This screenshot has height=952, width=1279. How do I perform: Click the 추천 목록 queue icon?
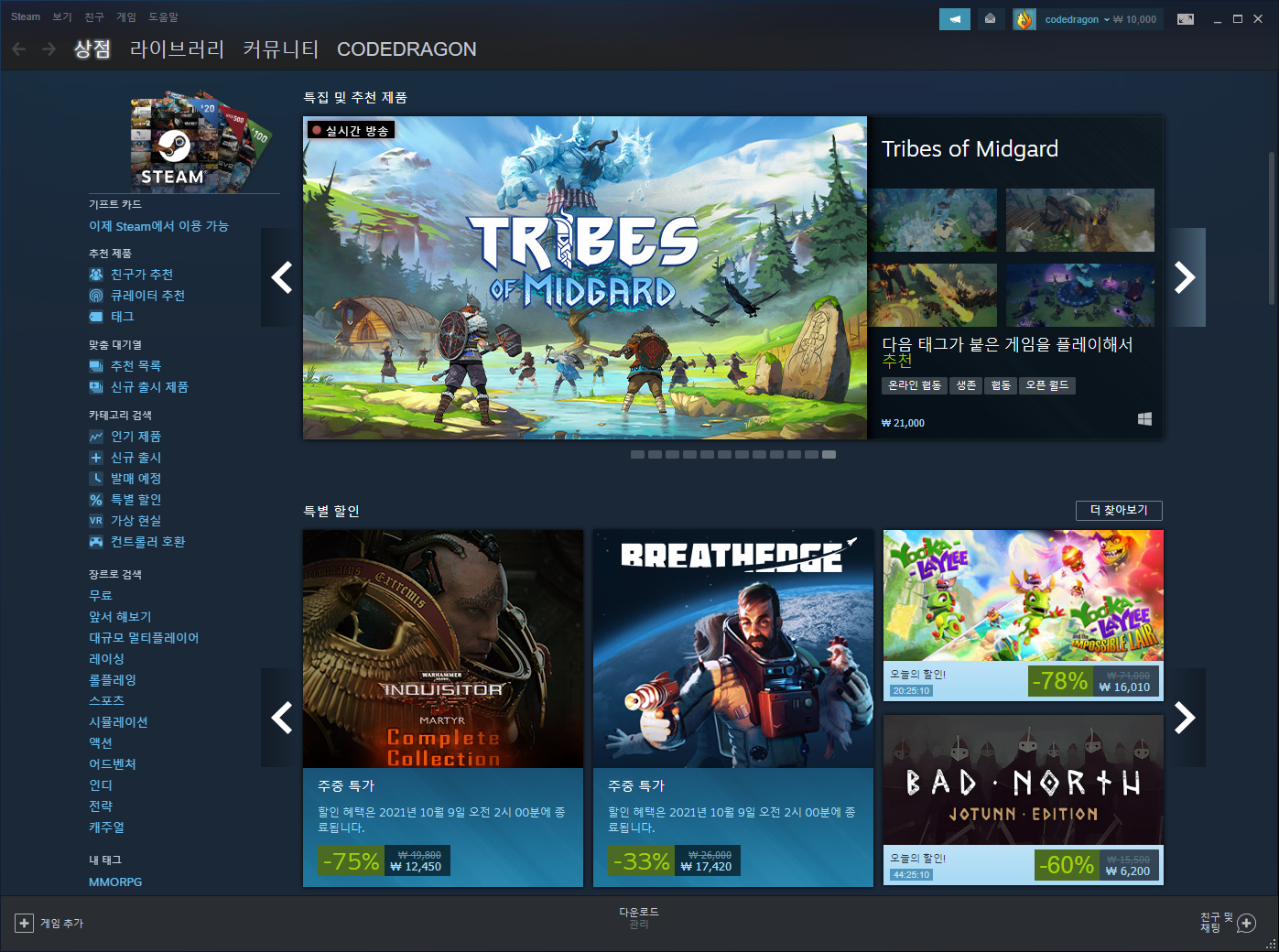[96, 366]
